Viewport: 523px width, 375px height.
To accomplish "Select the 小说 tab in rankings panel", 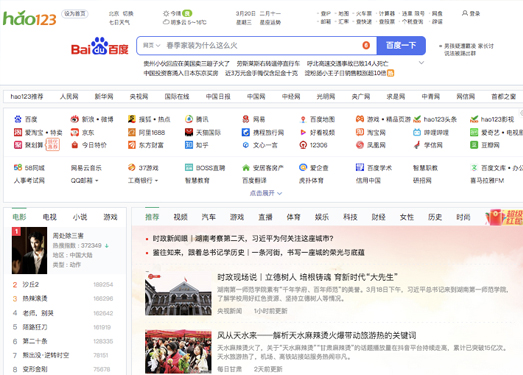I will (x=80, y=217).
